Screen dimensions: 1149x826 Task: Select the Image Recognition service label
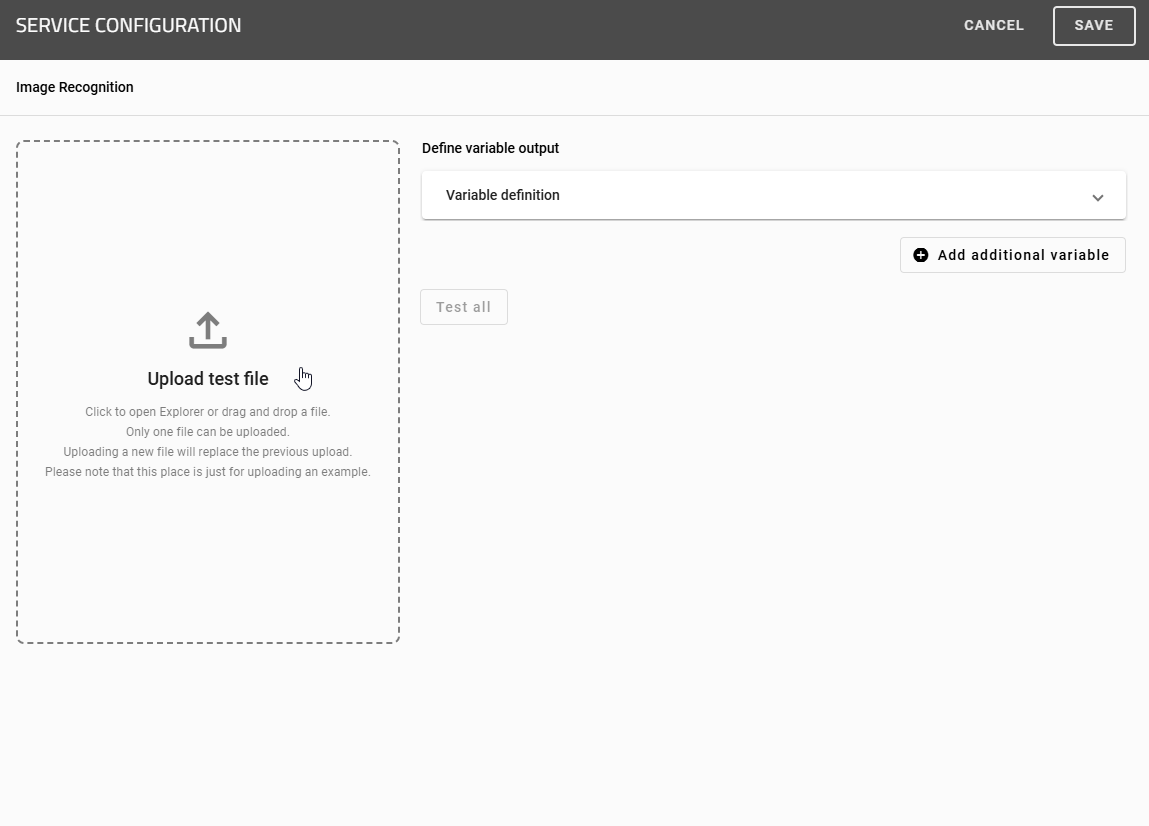74,87
